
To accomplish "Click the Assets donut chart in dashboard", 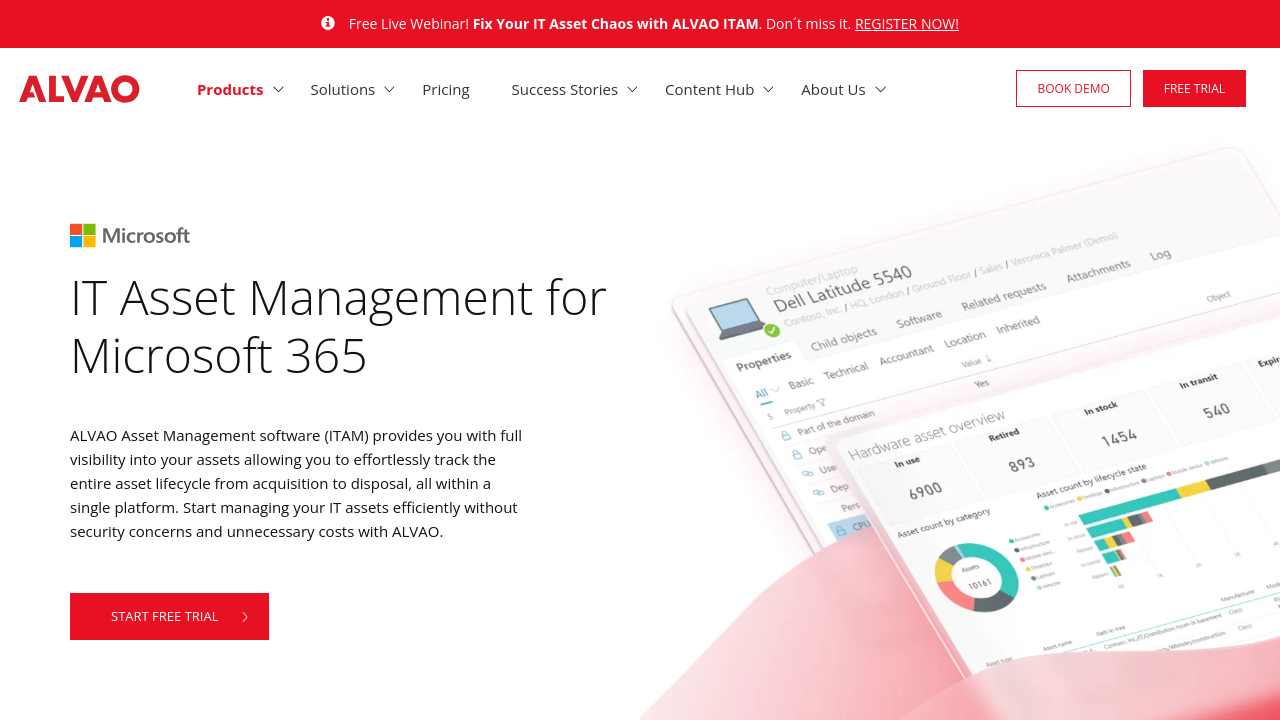I will pyautogui.click(x=975, y=578).
